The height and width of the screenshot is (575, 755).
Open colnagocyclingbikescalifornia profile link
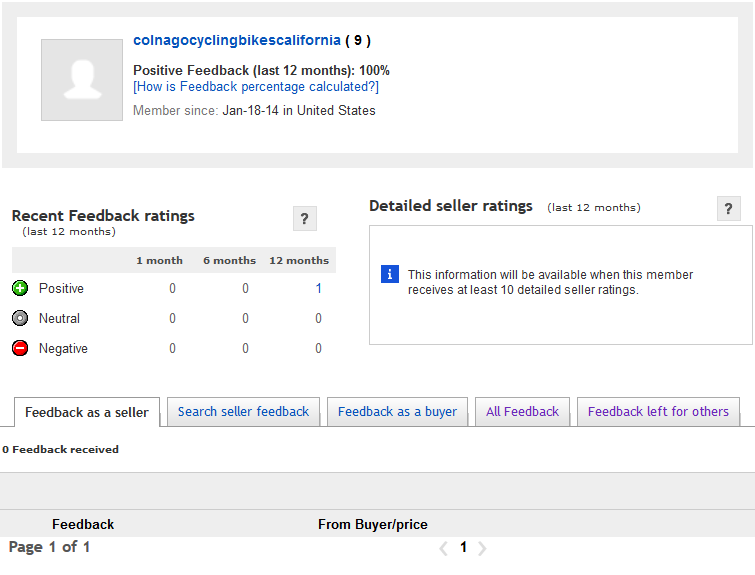(236, 41)
